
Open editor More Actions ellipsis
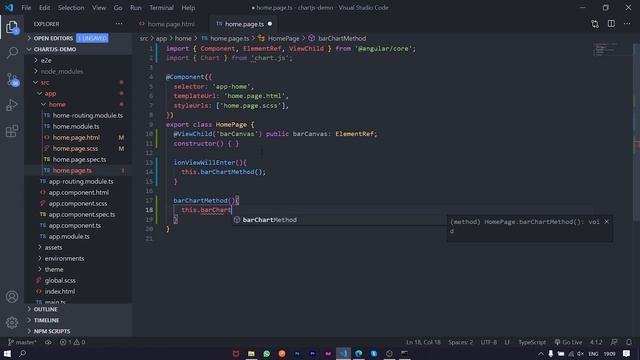point(627,24)
